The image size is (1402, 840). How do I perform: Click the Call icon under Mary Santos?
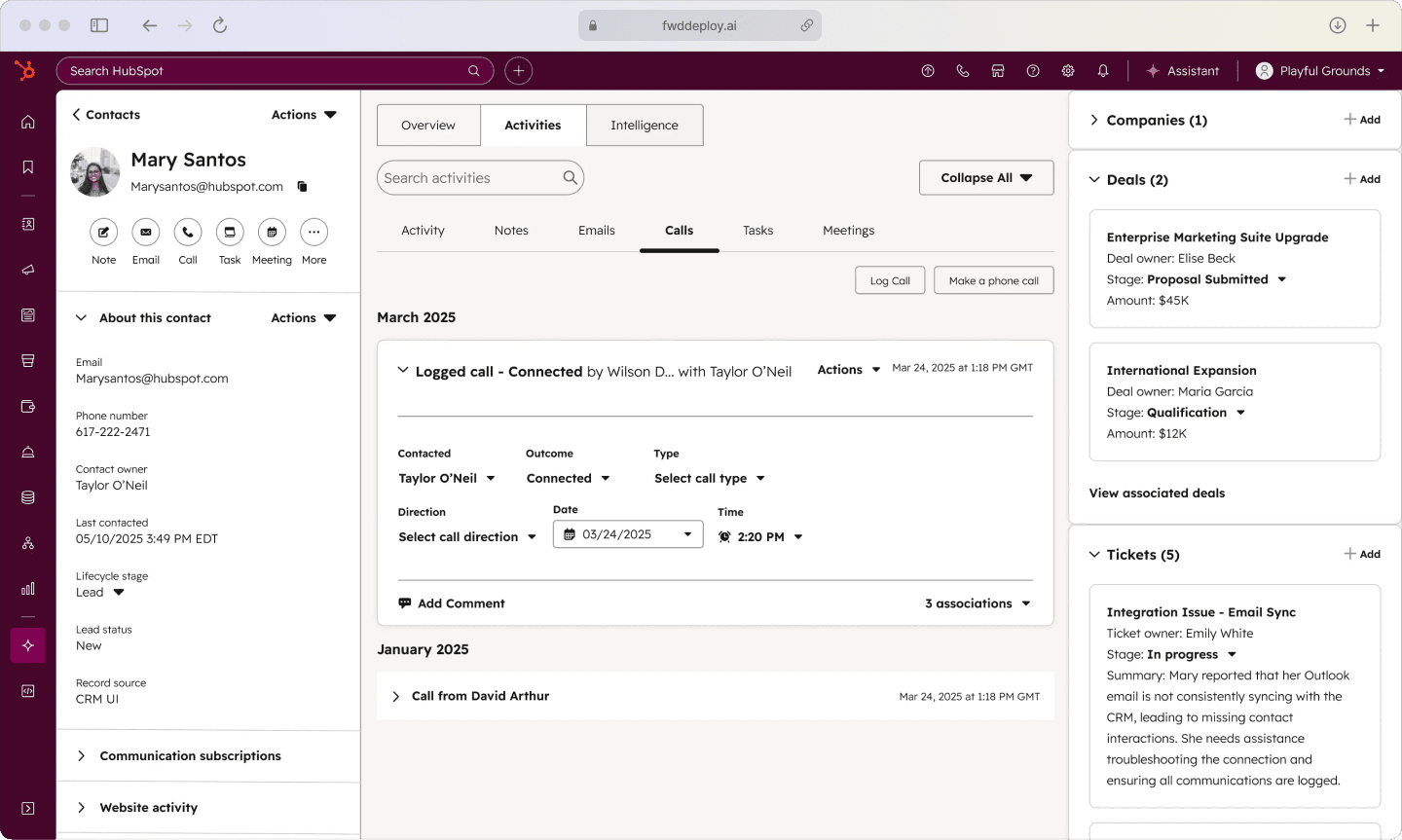point(188,232)
